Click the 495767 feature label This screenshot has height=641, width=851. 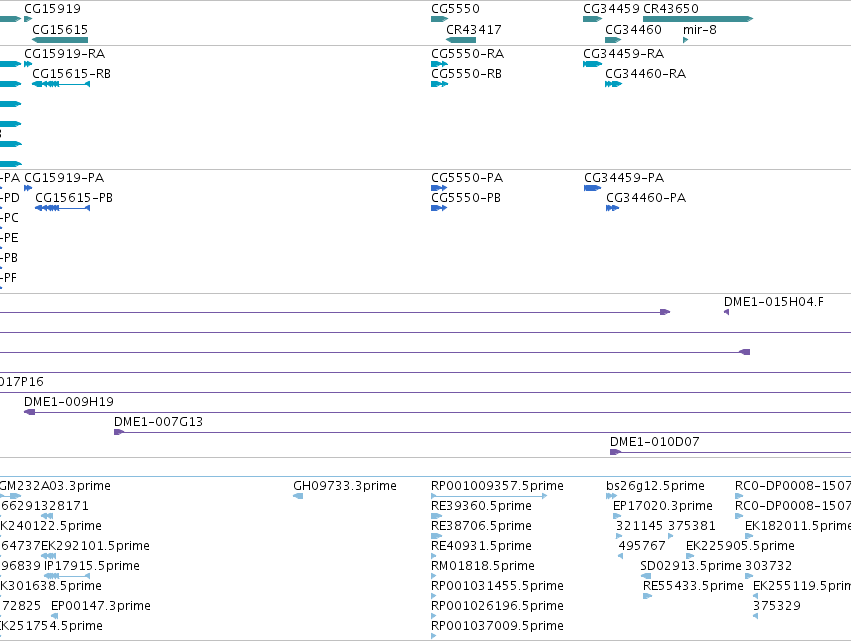click(642, 546)
